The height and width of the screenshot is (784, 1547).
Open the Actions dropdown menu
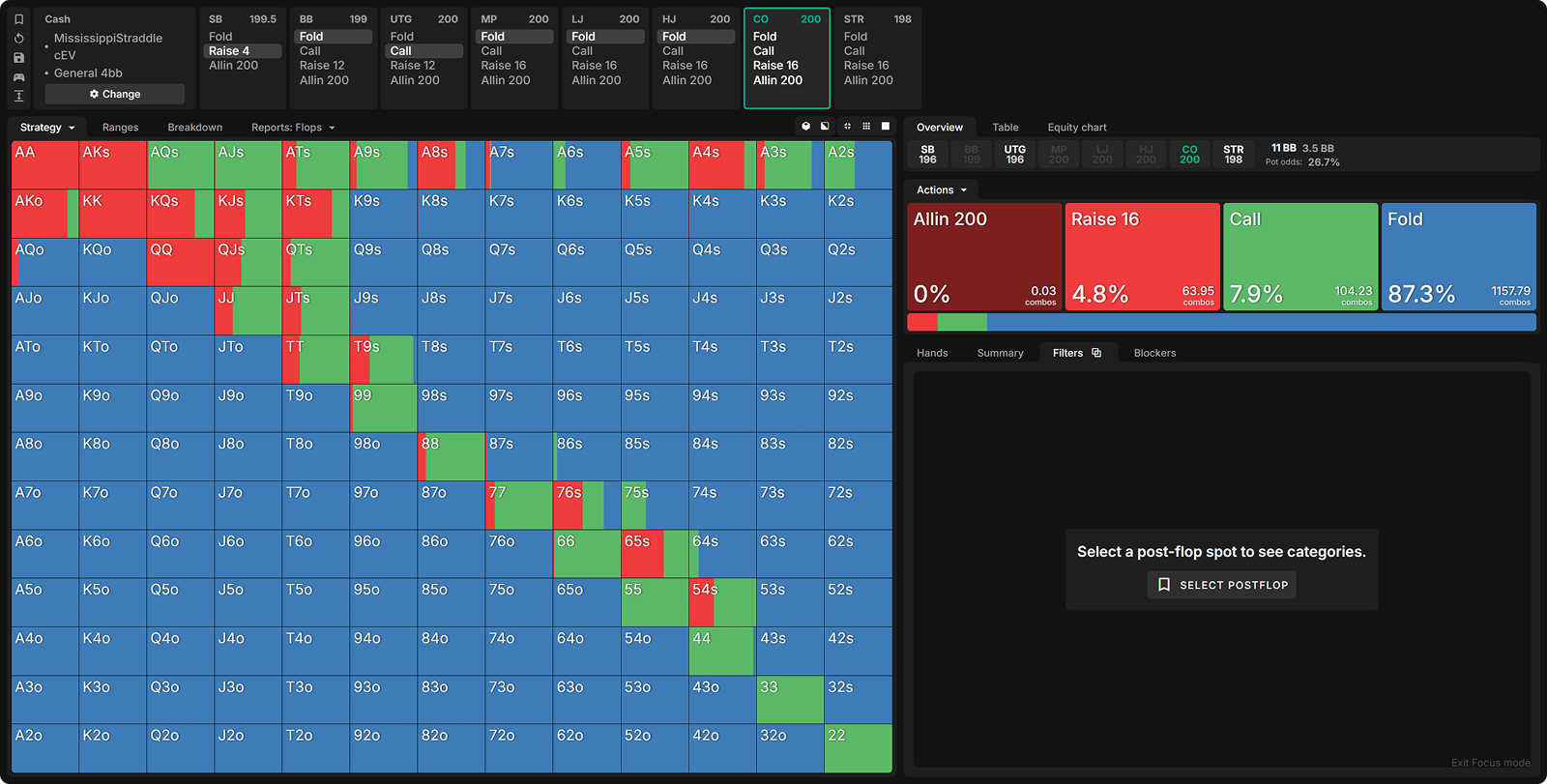[941, 190]
